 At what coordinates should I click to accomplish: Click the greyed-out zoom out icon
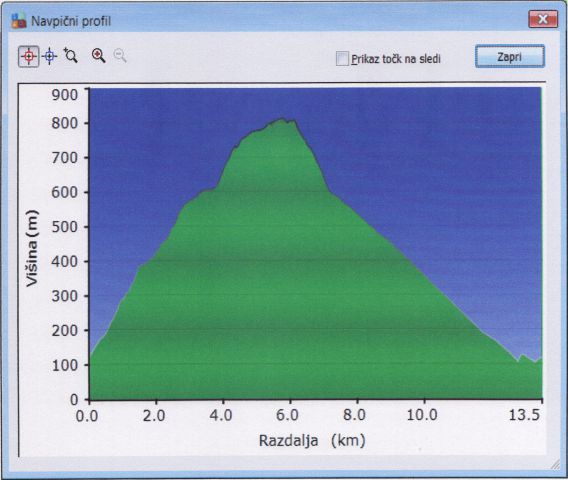pos(120,55)
